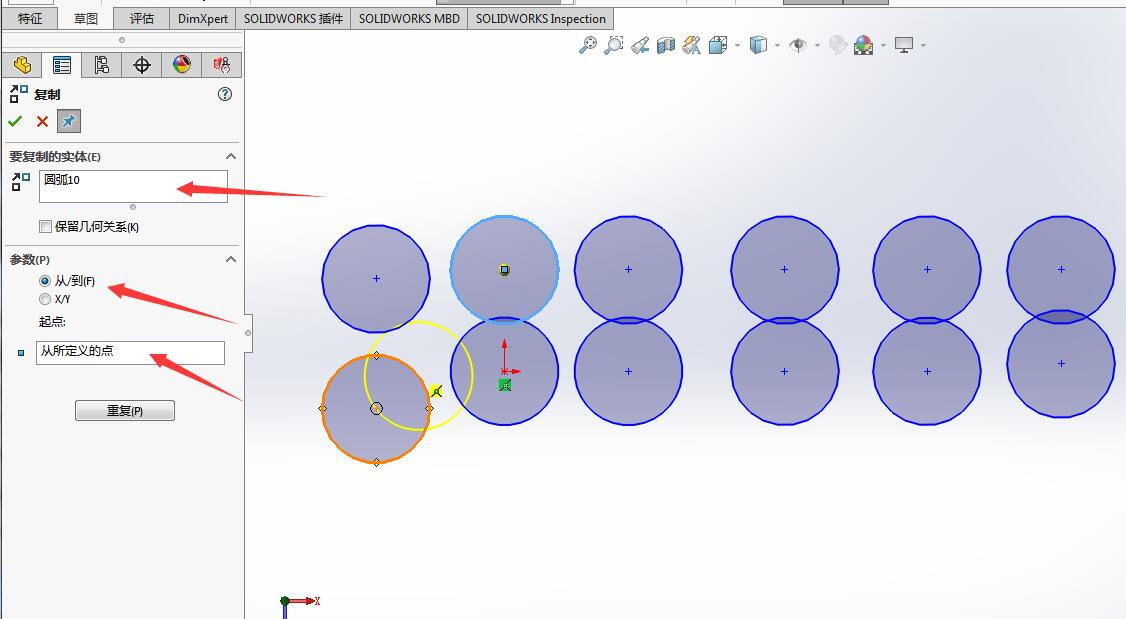The image size is (1126, 619).
Task: Open the DisplayManager color-ball tab
Action: [x=182, y=65]
